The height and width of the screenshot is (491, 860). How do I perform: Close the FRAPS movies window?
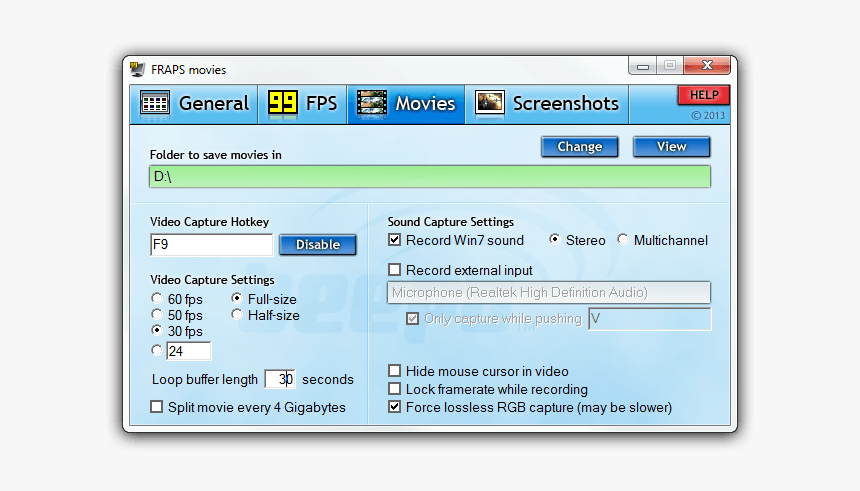click(x=707, y=65)
